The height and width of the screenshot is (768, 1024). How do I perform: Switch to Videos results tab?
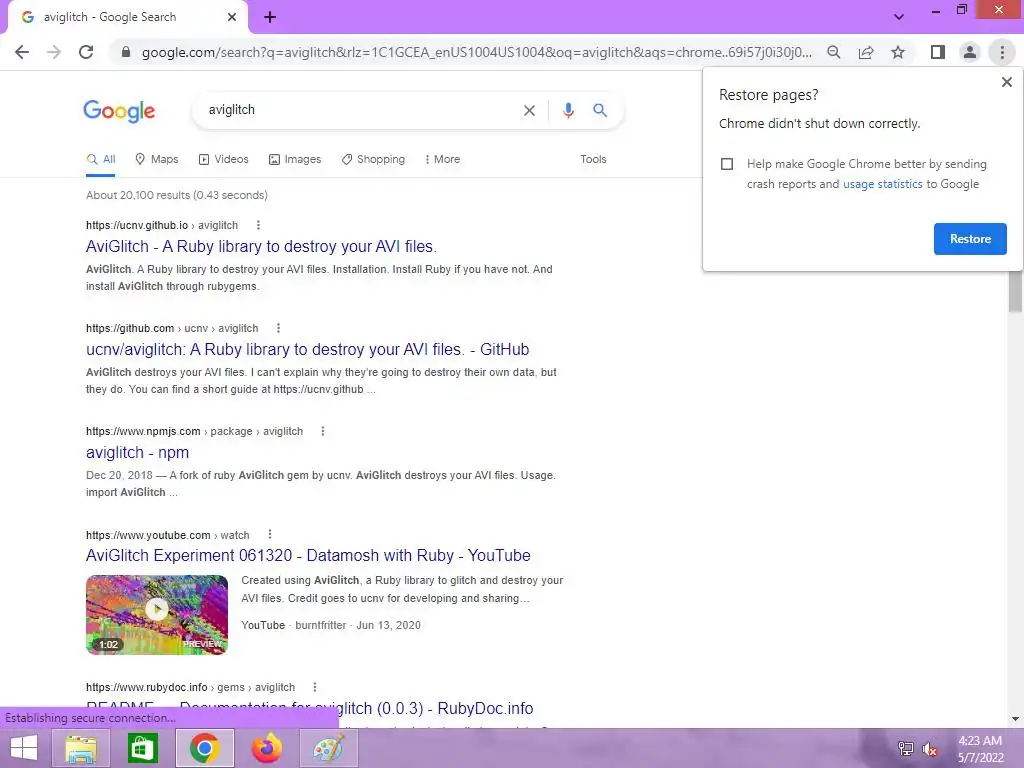(223, 159)
